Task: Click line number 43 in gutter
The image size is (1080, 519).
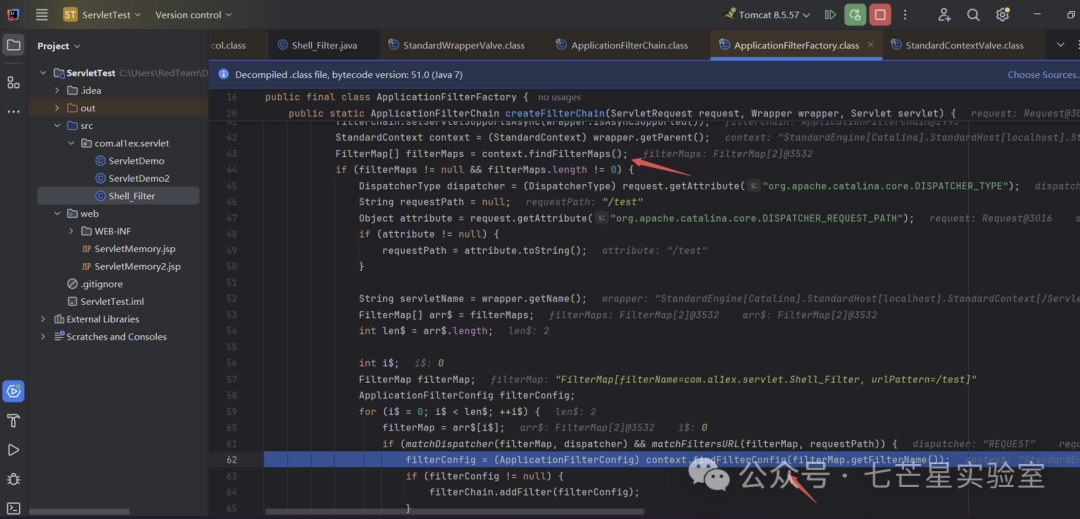Action: tap(231, 153)
